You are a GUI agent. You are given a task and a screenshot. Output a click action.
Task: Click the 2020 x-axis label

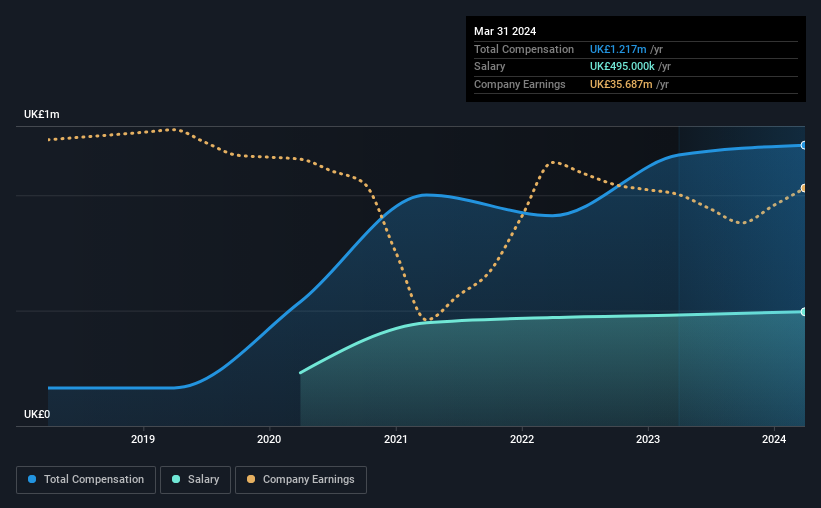point(269,439)
